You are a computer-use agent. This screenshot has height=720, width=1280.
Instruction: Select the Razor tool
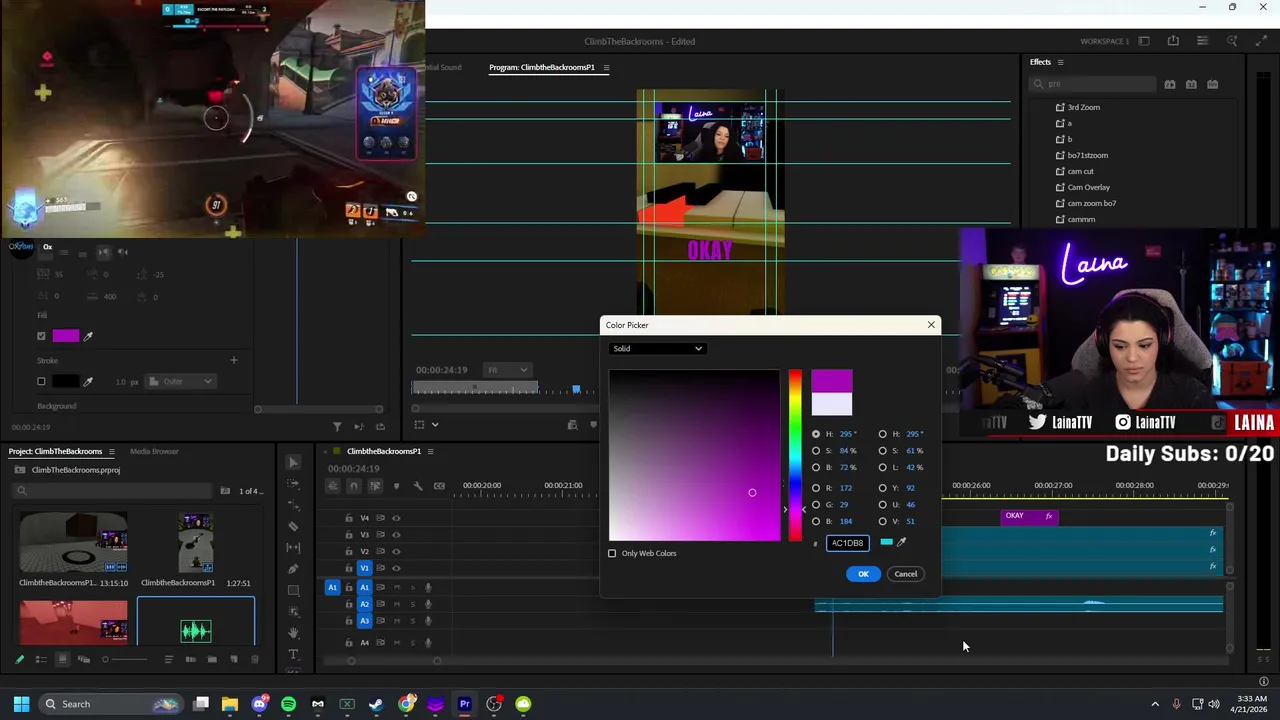pyautogui.click(x=293, y=526)
